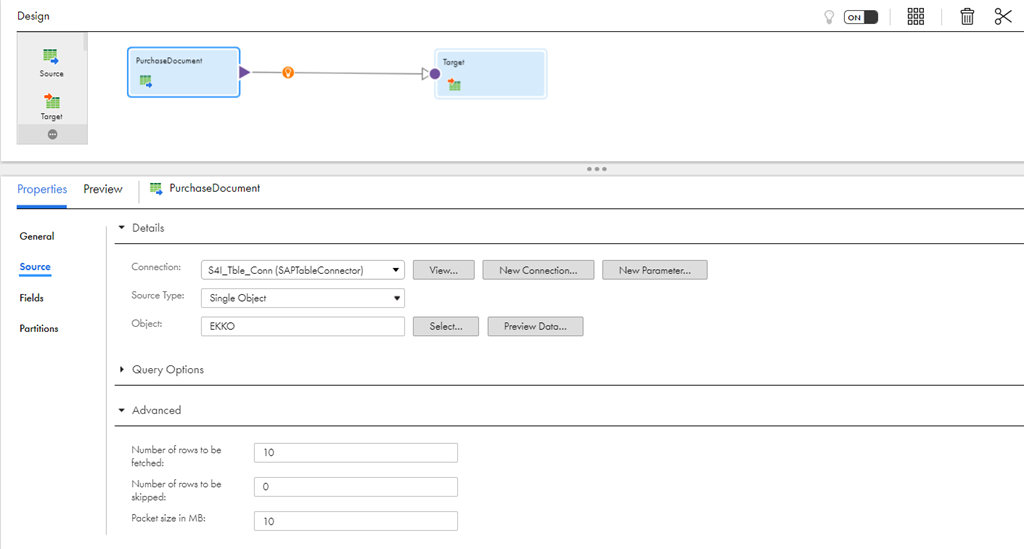Click the View... button

(x=443, y=270)
